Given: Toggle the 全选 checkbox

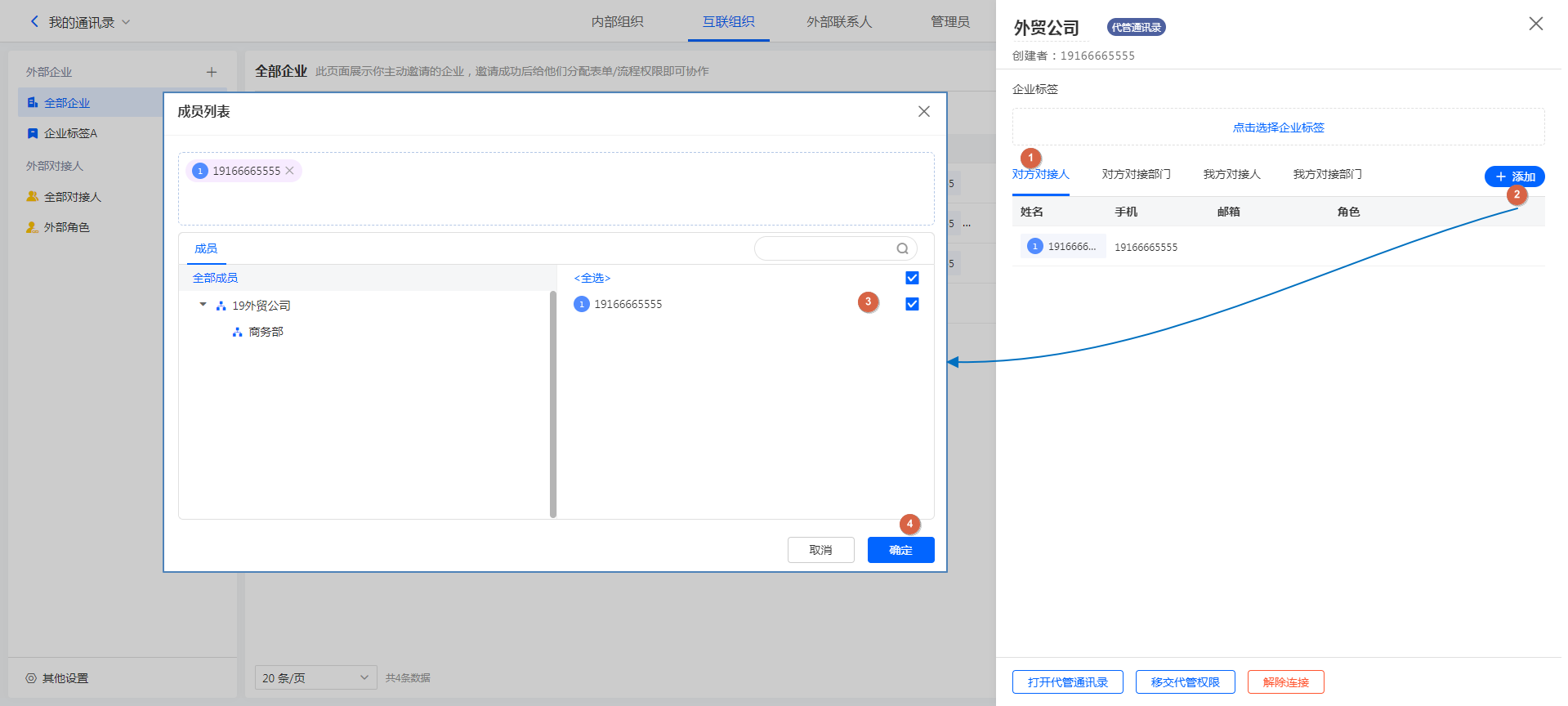Looking at the screenshot, I should [x=912, y=278].
